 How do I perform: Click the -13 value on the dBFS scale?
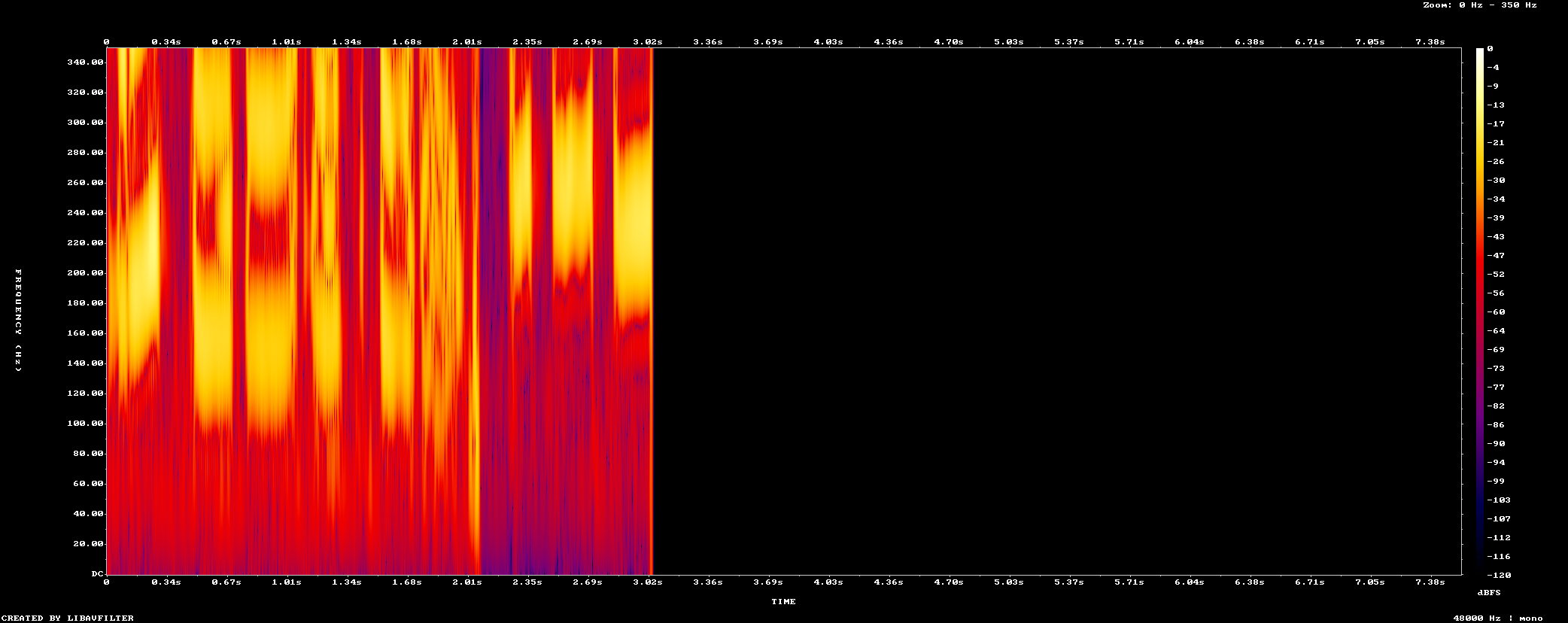[x=1496, y=105]
